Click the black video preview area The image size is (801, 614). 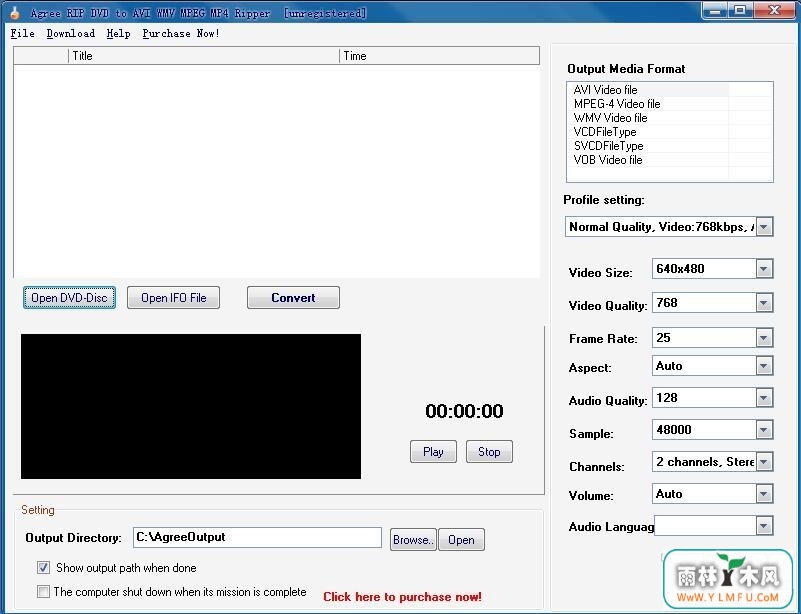coord(191,407)
